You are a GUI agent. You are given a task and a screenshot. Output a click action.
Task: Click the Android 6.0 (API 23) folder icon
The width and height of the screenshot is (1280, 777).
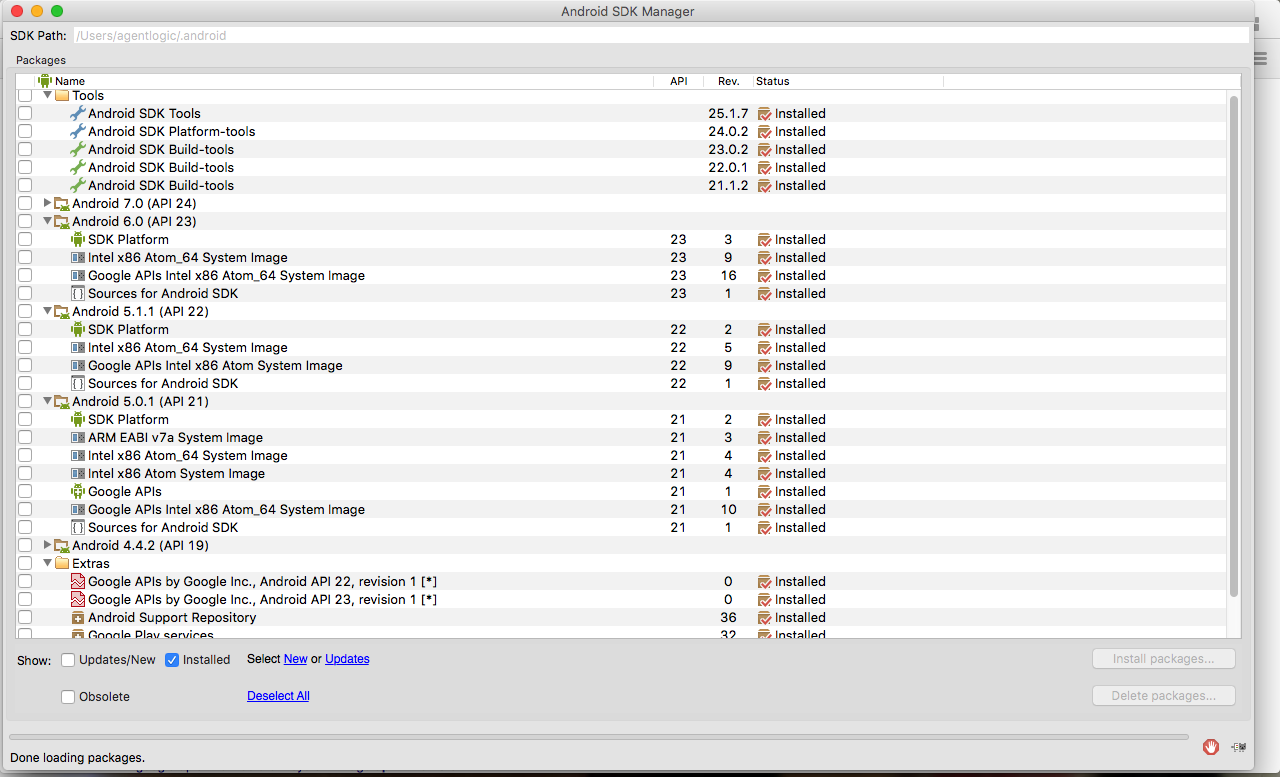point(62,221)
